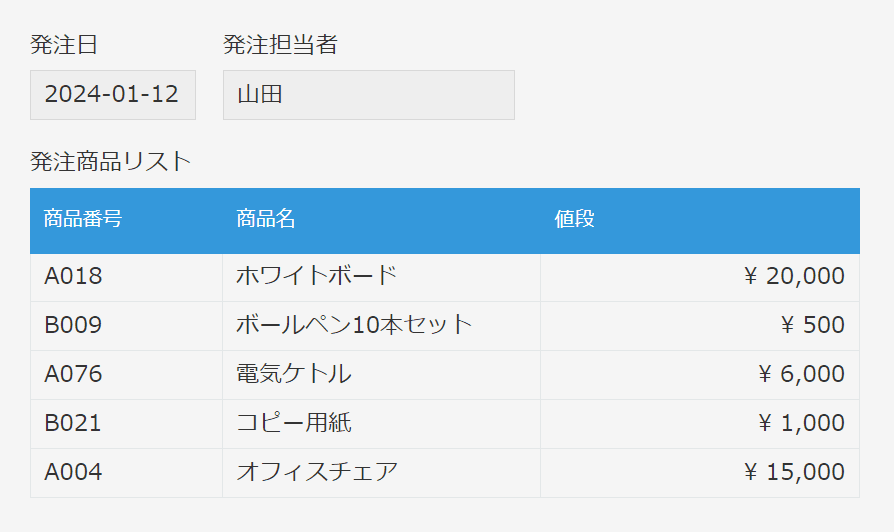The height and width of the screenshot is (532, 894).
Task: Click the ¥ 20,000 price cell
Action: click(700, 278)
